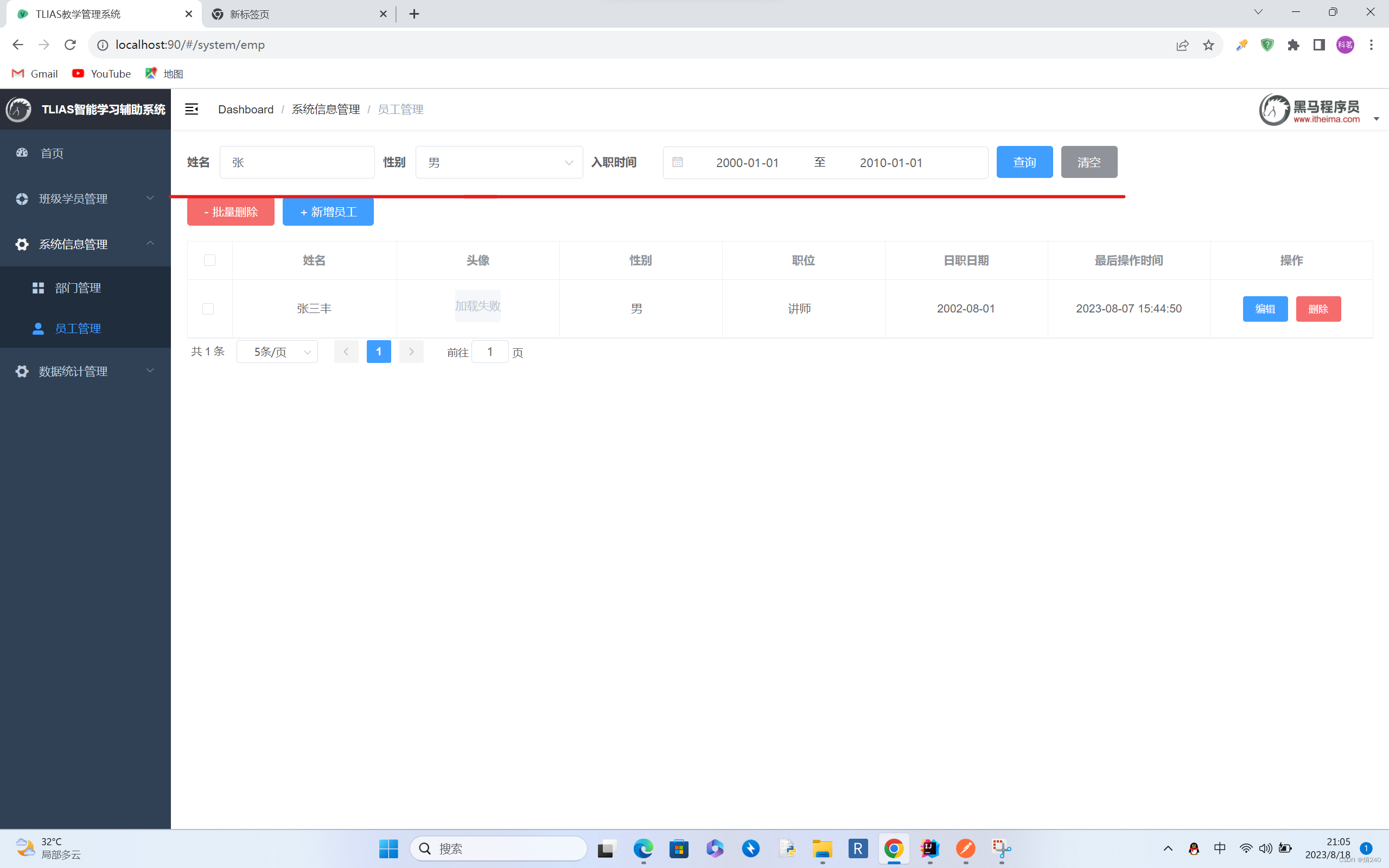Click 编辑 button for 张三丰
Image resolution: width=1389 pixels, height=868 pixels.
(1265, 309)
